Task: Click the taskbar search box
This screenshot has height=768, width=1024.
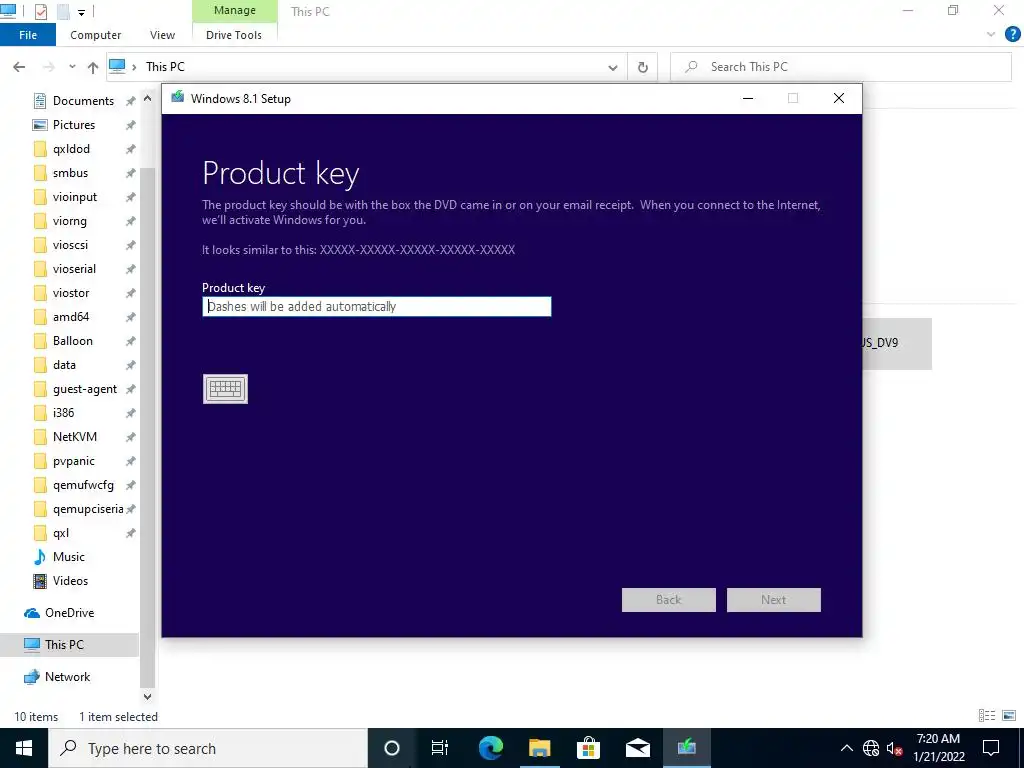Action: point(208,748)
